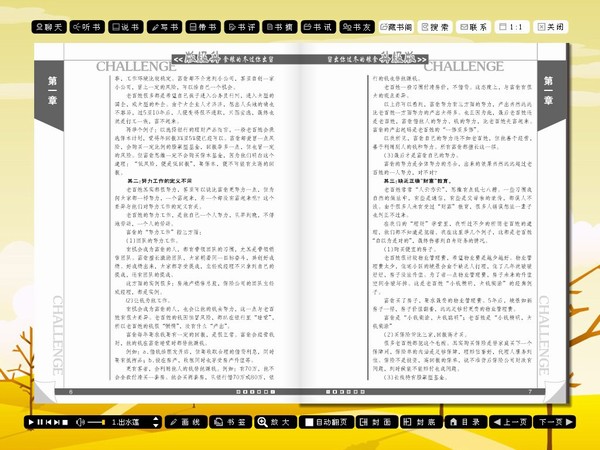Turn forward using the bottom-right page curl
The width and height of the screenshot is (600, 450).
pos(557,393)
